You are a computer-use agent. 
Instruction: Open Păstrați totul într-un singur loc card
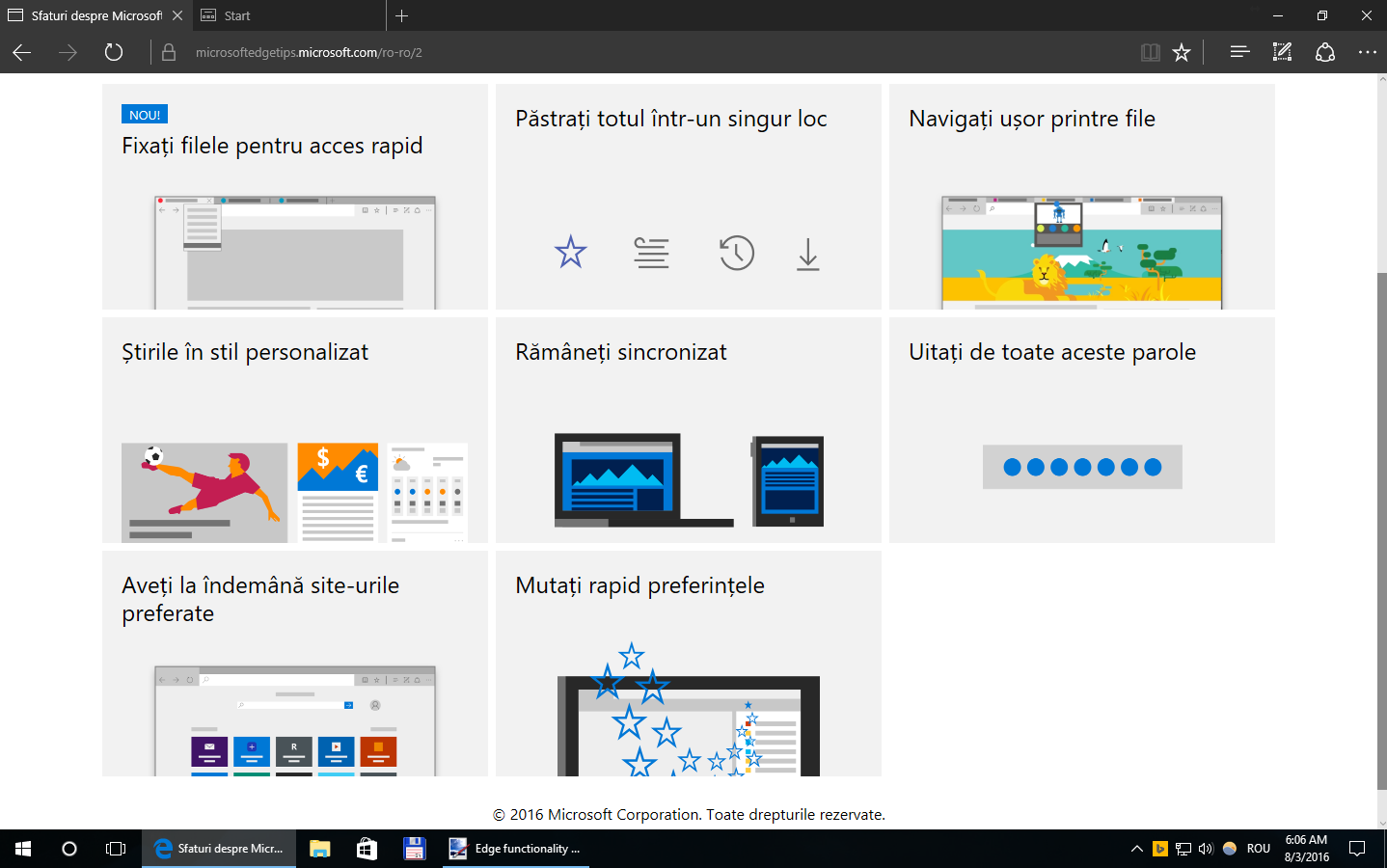pyautogui.click(x=689, y=197)
